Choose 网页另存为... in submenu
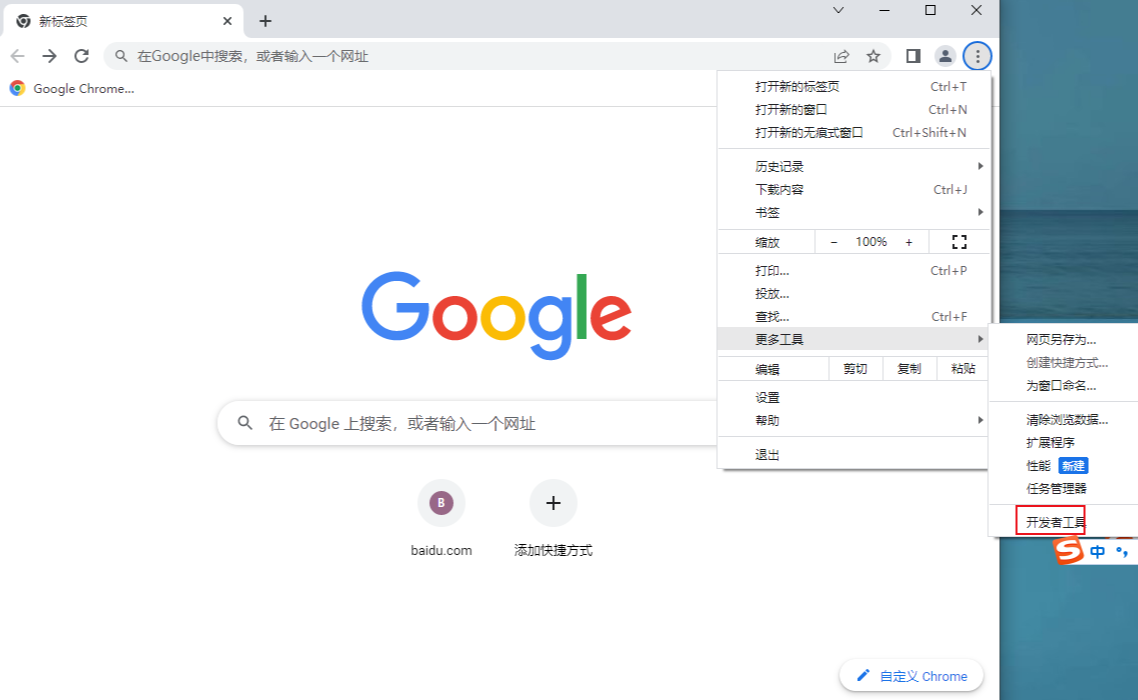1138x700 pixels. [x=1064, y=340]
